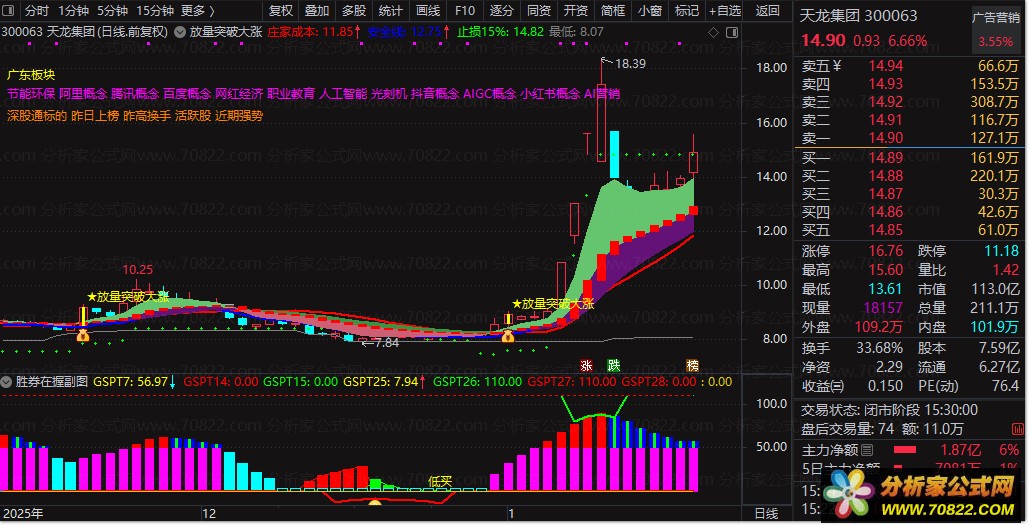Screen dimensions: 1031x526
Task: Expand indicator dropdown beside 放量突破大涨
Action: tap(180, 32)
